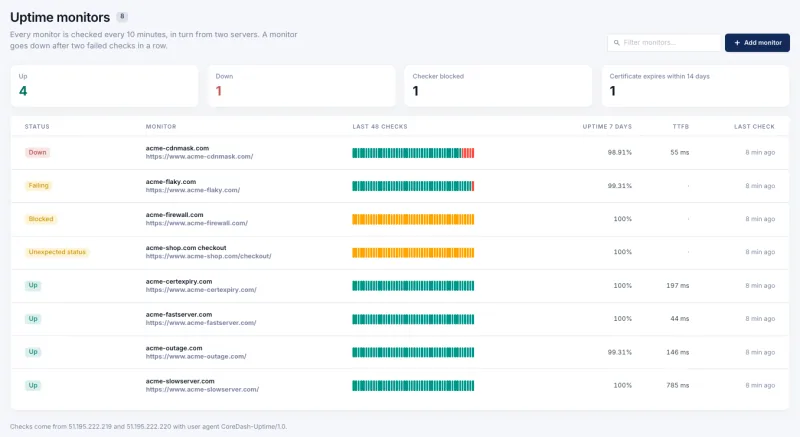Click the red Down status badge
Image resolution: width=800 pixels, height=437 pixels.
click(37, 152)
